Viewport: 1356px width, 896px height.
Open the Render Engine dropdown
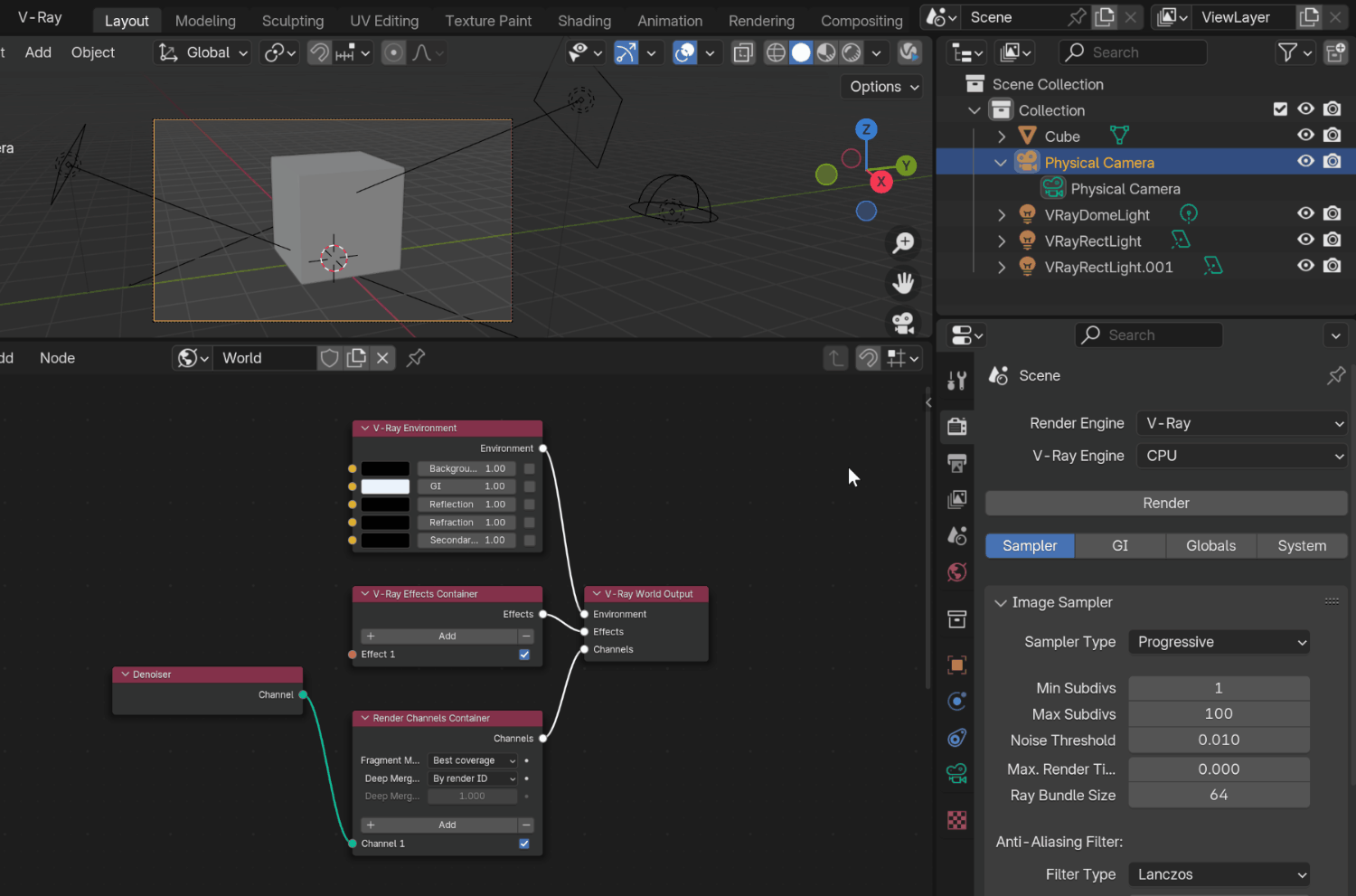click(1243, 423)
